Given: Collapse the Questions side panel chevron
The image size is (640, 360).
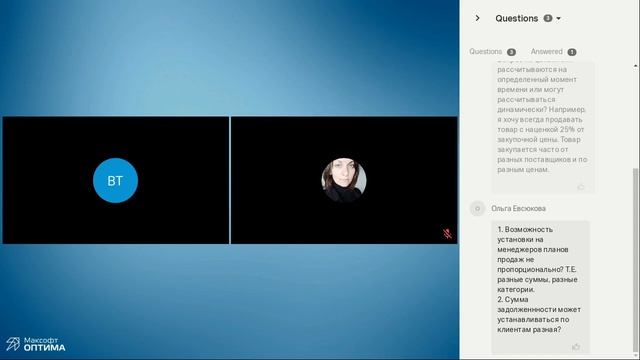Looking at the screenshot, I should click(477, 18).
